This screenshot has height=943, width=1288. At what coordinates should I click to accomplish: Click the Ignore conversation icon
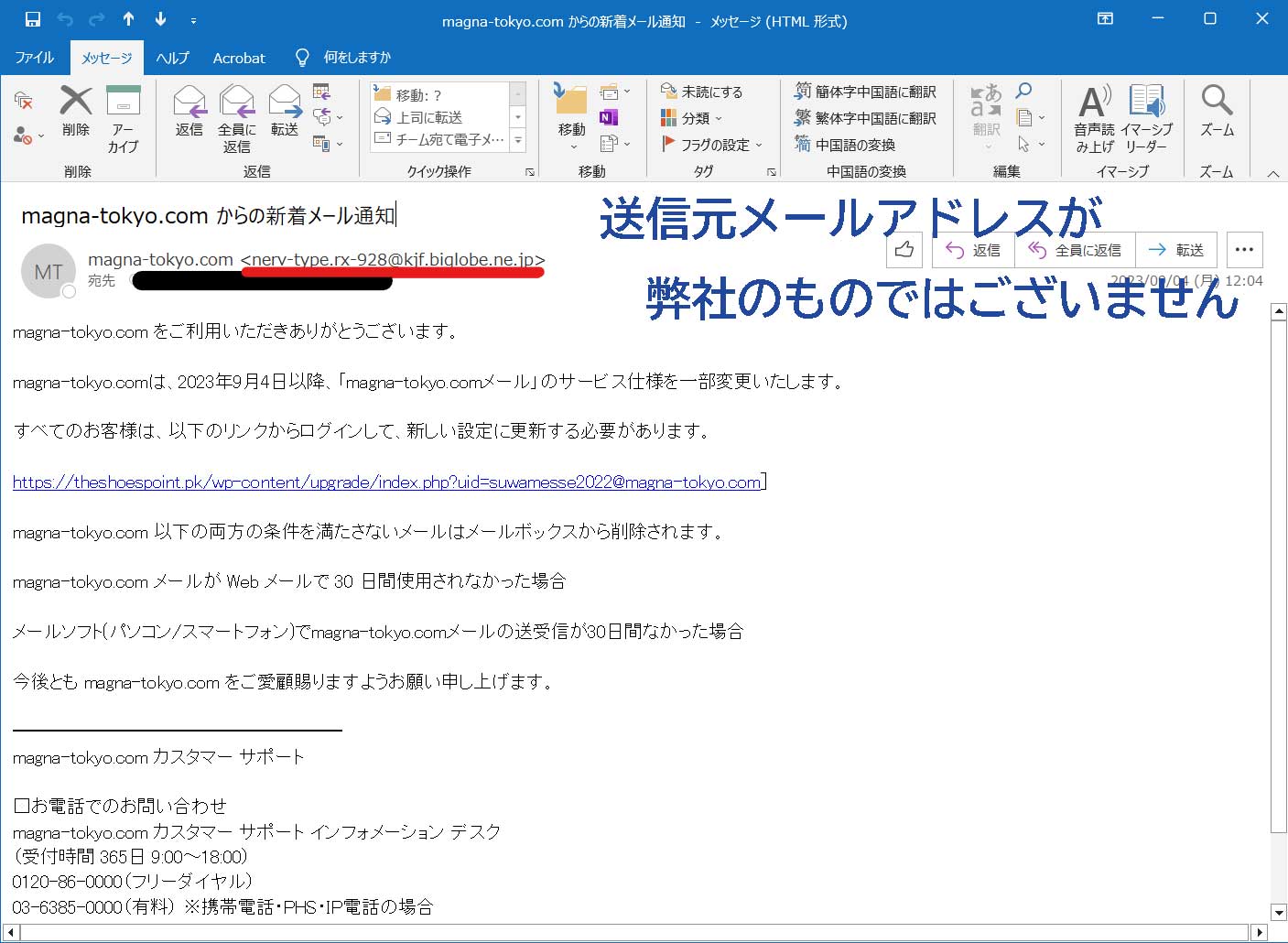click(24, 100)
